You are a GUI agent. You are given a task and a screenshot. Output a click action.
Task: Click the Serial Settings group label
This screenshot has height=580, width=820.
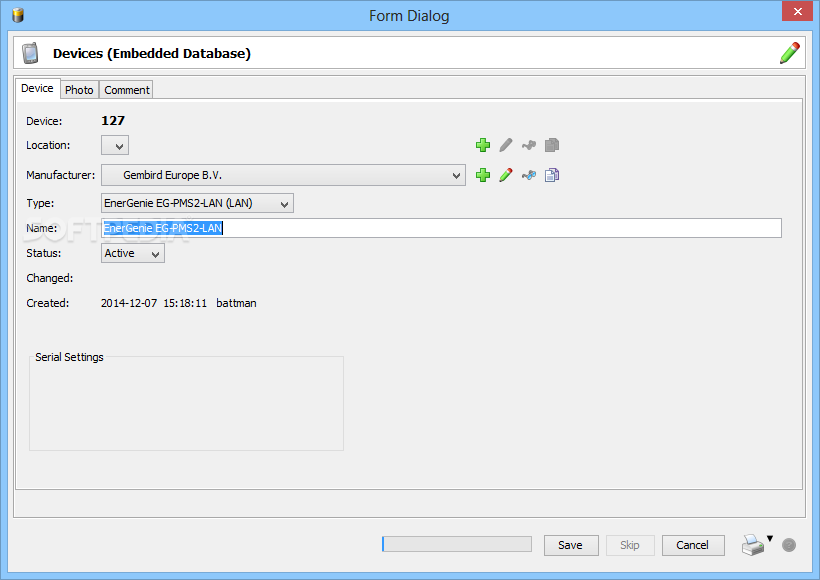pos(70,357)
